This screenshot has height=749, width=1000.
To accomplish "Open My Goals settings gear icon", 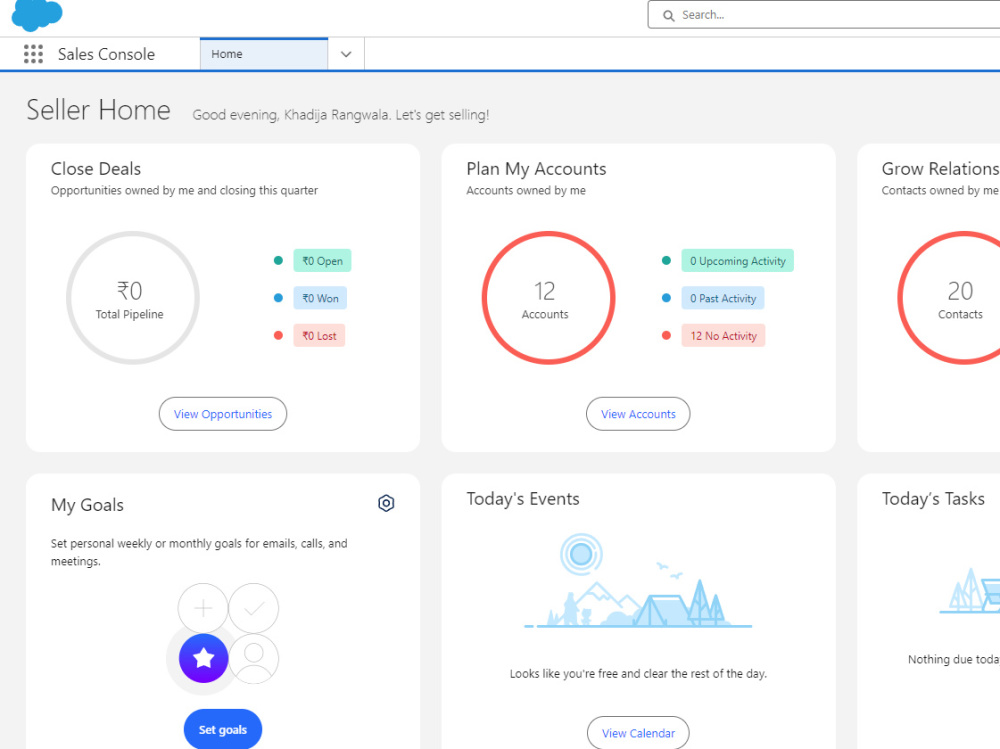I will pyautogui.click(x=386, y=503).
